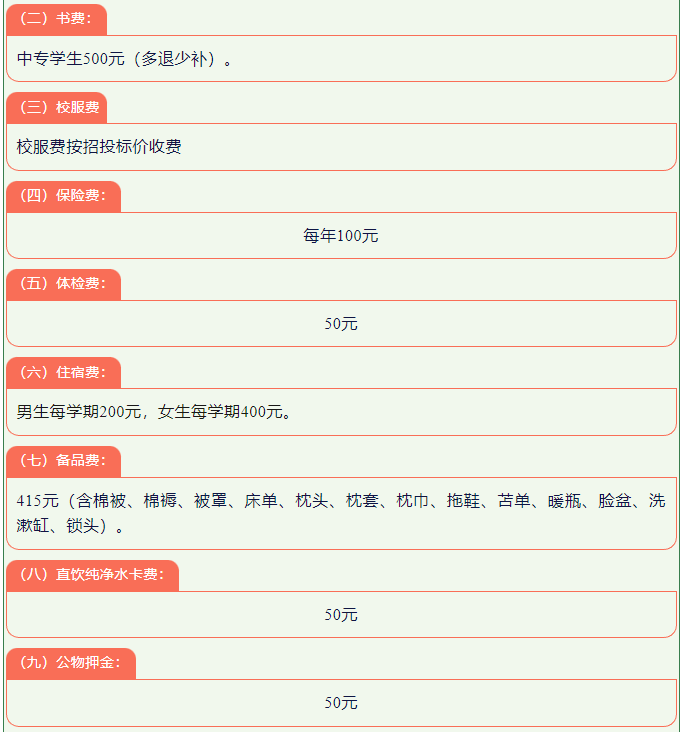Click the 每年100元 insurance fee text

click(x=341, y=236)
